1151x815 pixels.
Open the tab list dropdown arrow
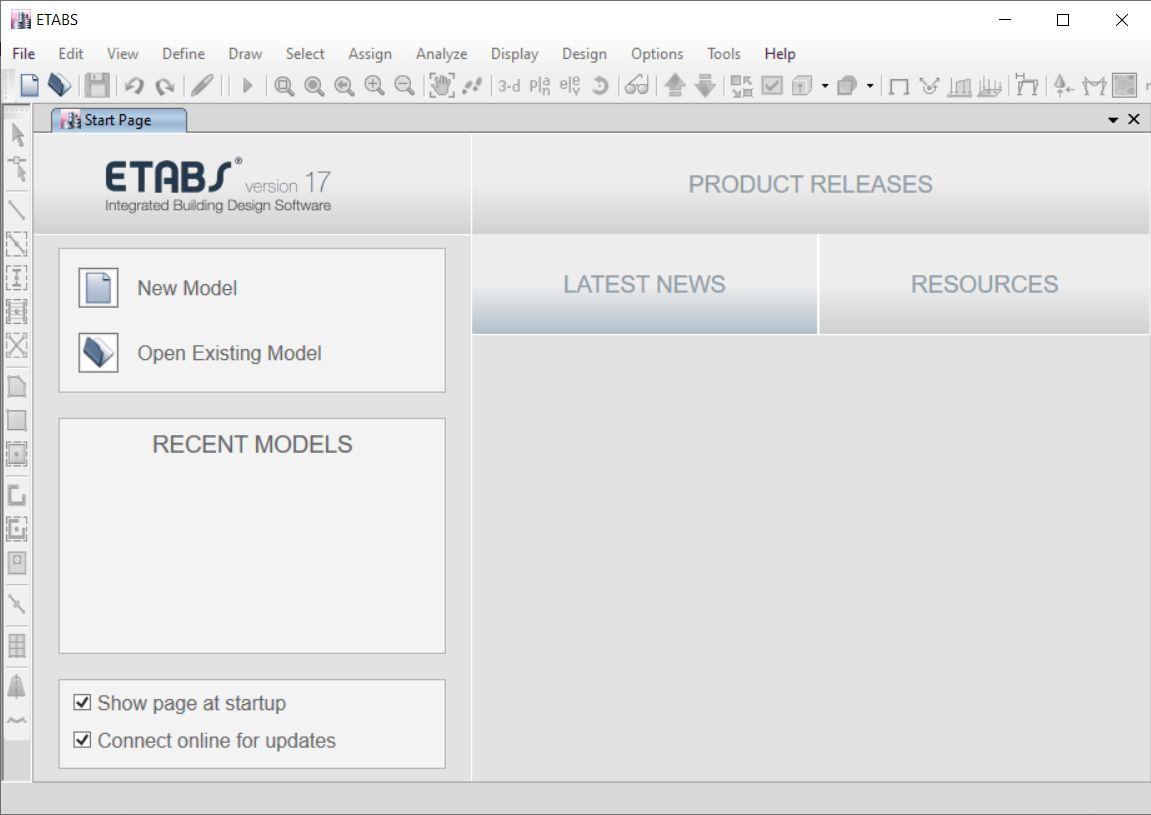1113,120
